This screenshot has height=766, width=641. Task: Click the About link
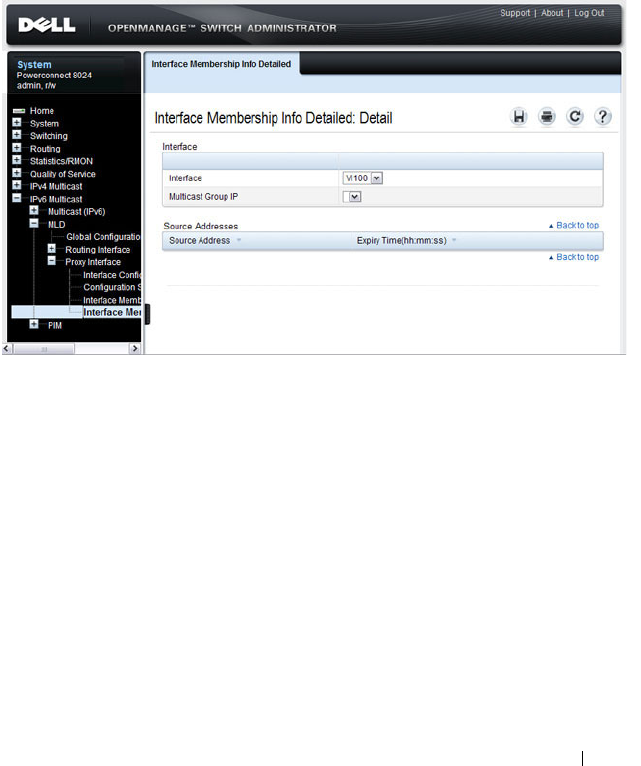[552, 13]
